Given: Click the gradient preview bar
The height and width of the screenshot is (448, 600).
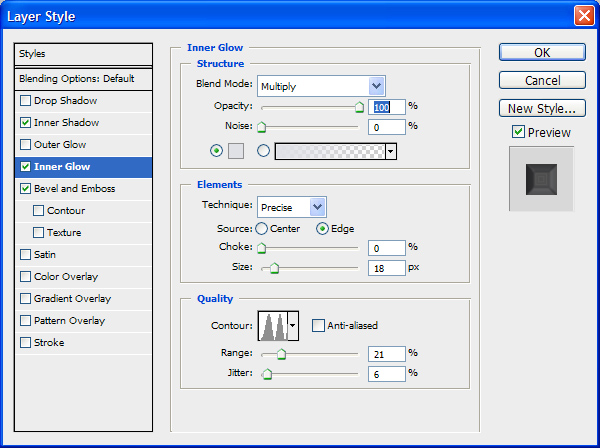Looking at the screenshot, I should coord(329,151).
